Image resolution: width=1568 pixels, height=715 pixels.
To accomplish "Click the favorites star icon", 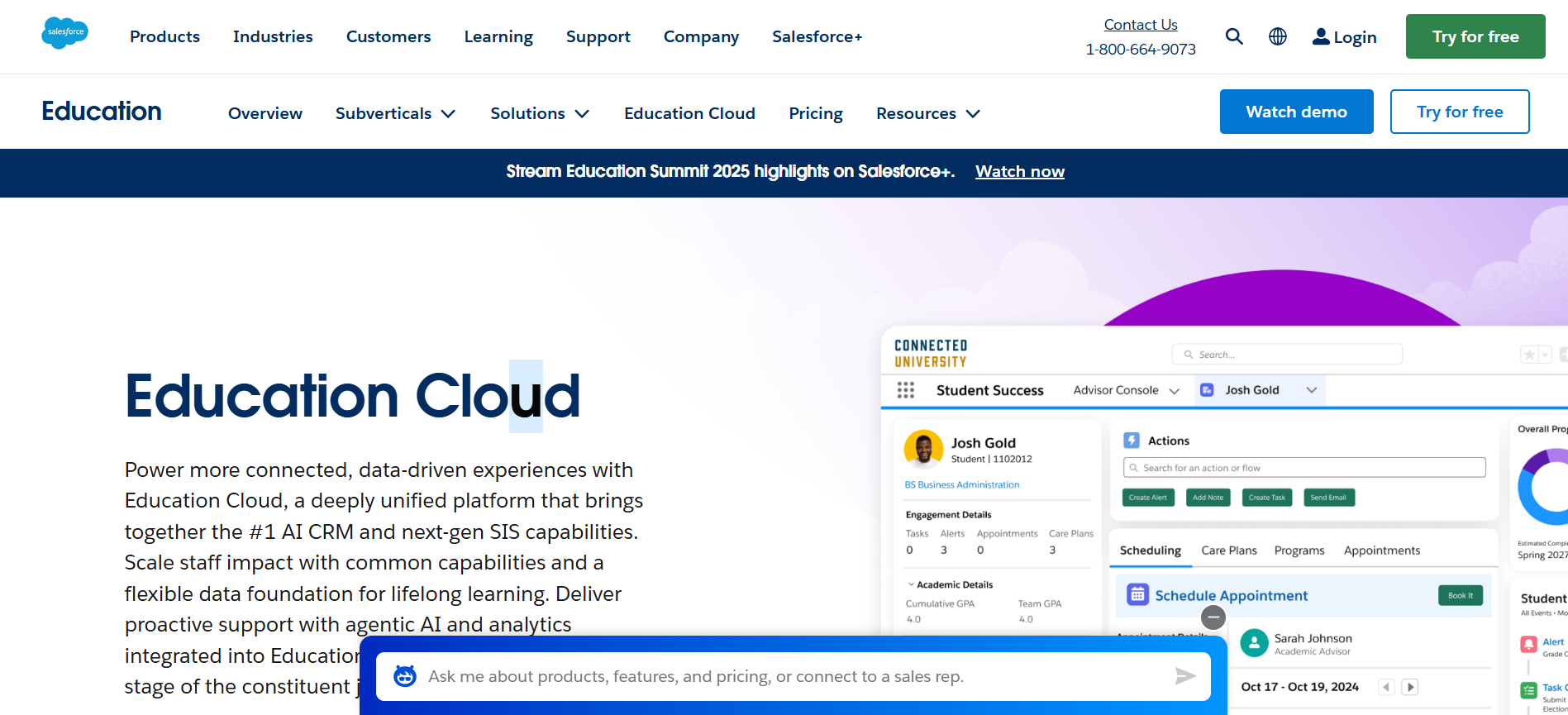I will [1529, 355].
